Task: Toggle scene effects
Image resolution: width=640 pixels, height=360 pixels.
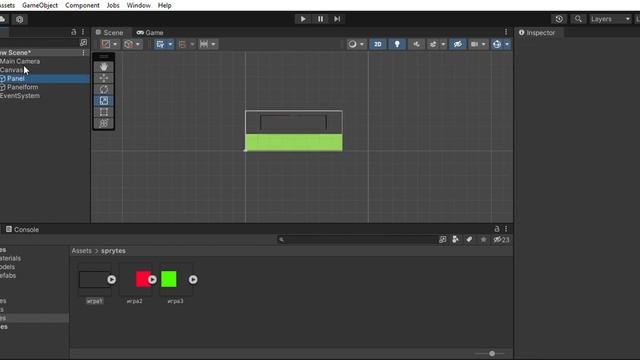Action: pos(433,44)
